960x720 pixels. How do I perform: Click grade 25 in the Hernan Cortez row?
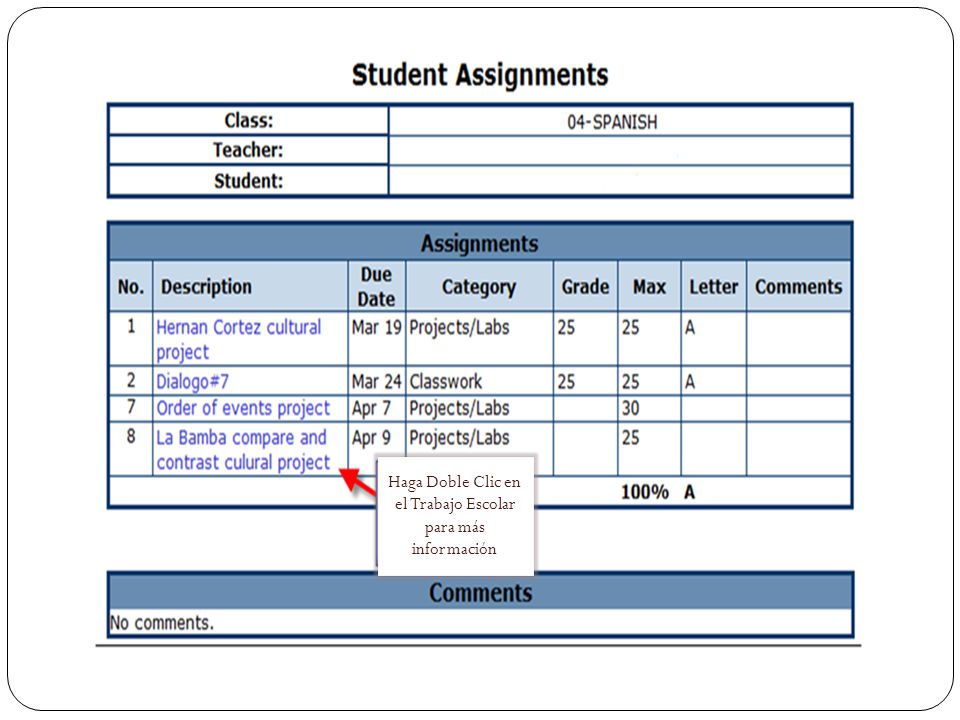click(x=566, y=328)
